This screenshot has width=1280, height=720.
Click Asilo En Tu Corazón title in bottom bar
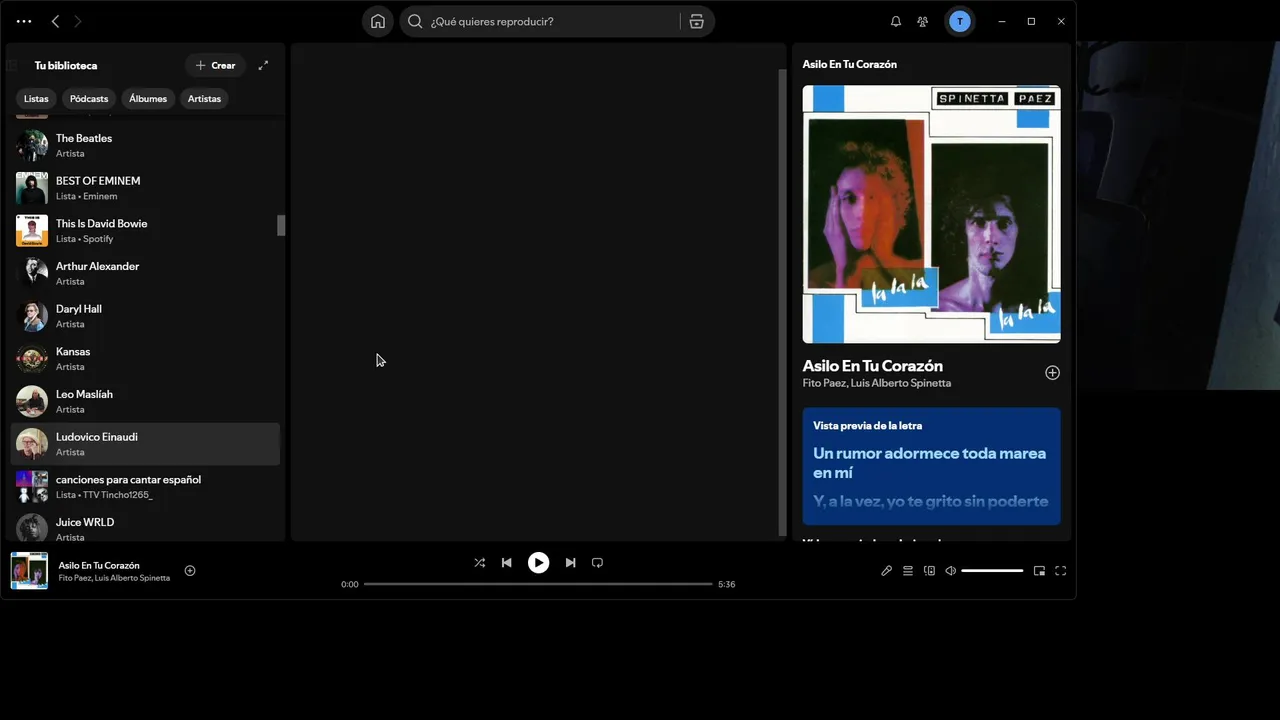point(99,565)
